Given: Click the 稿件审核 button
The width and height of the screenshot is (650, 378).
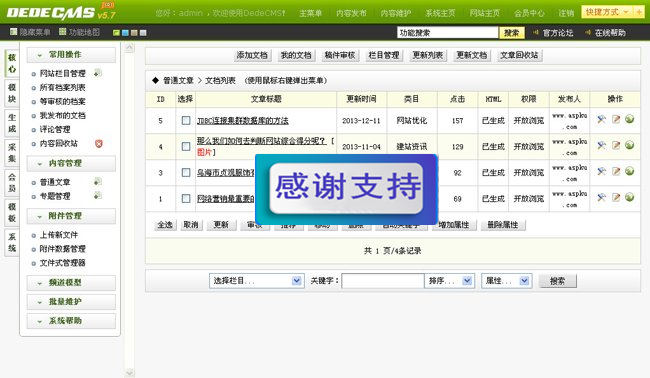Looking at the screenshot, I should pyautogui.click(x=340, y=55).
